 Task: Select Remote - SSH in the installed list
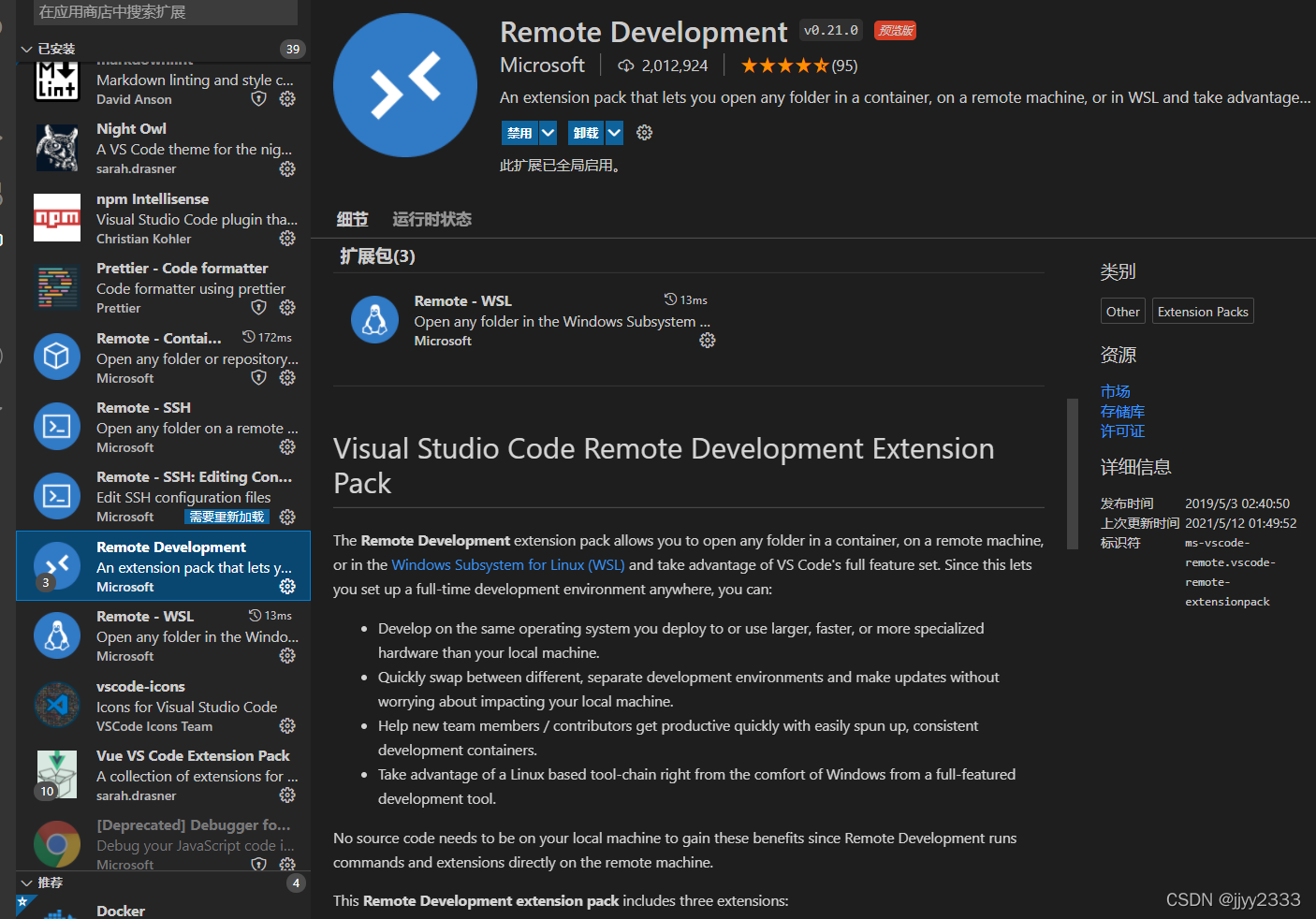click(x=163, y=427)
